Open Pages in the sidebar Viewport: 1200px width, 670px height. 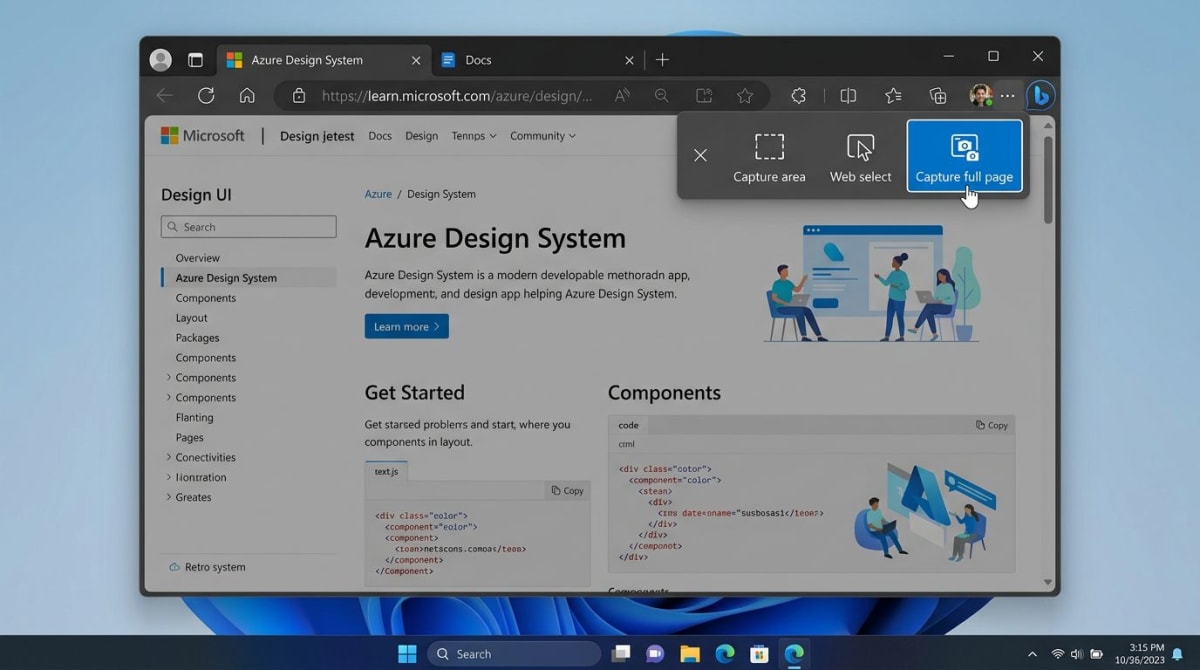coord(190,438)
